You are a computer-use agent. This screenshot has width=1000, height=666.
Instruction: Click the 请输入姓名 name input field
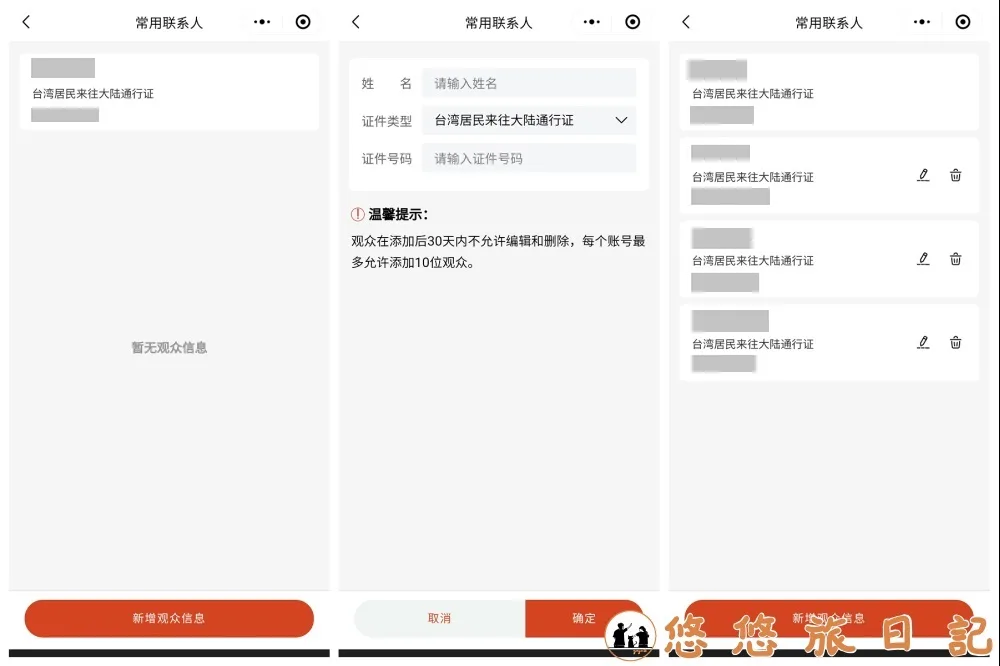pyautogui.click(x=529, y=83)
